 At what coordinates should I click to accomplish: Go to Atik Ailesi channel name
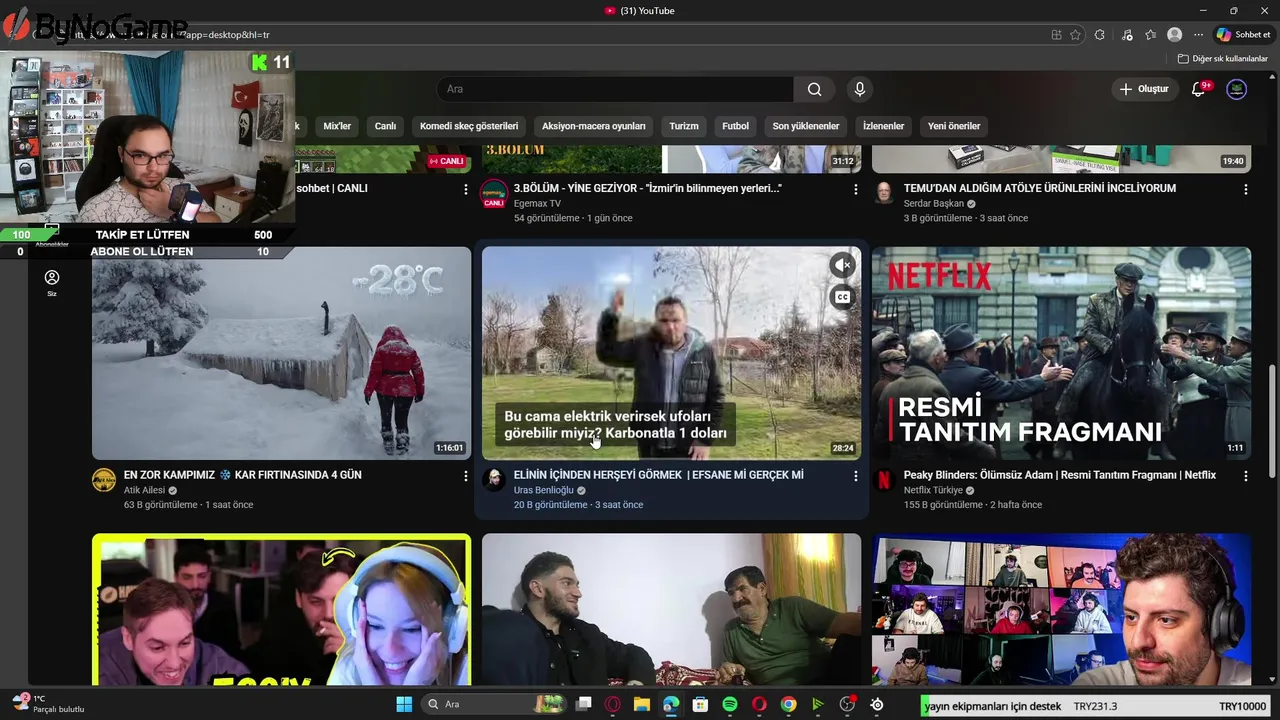click(144, 490)
